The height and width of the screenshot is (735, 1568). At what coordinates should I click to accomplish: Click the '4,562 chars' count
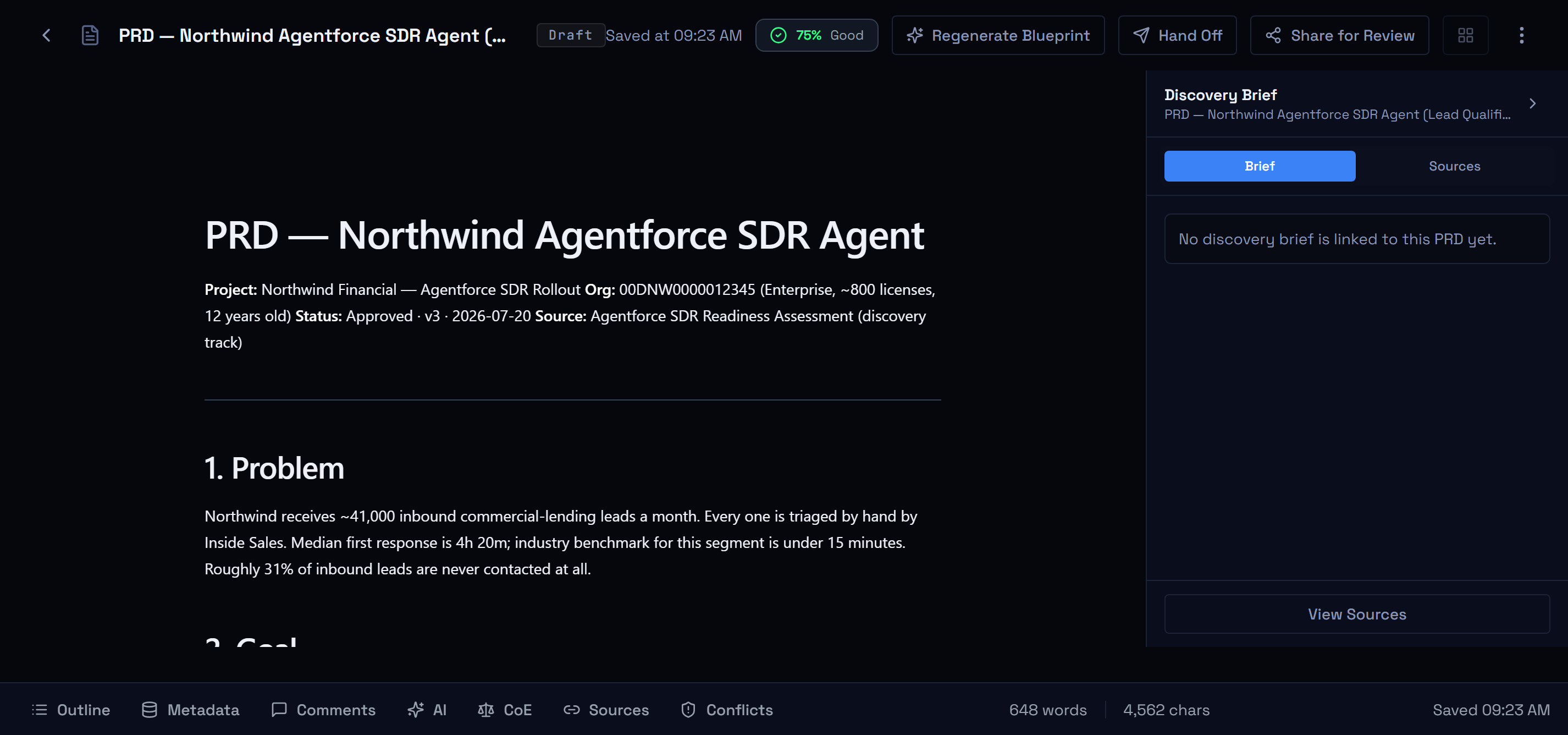pos(1166,710)
